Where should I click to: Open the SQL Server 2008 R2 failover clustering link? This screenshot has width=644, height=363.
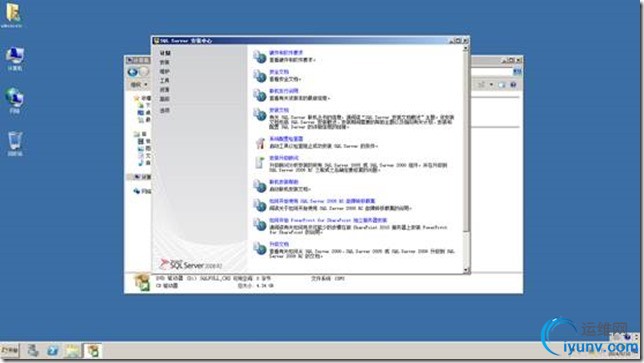(322, 201)
